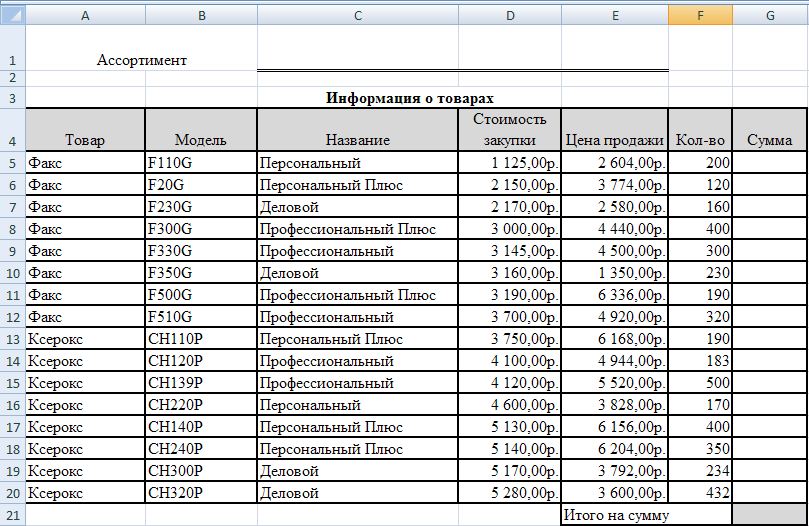Select row 21 header
This screenshot has width=809, height=526.
pyautogui.click(x=12, y=515)
